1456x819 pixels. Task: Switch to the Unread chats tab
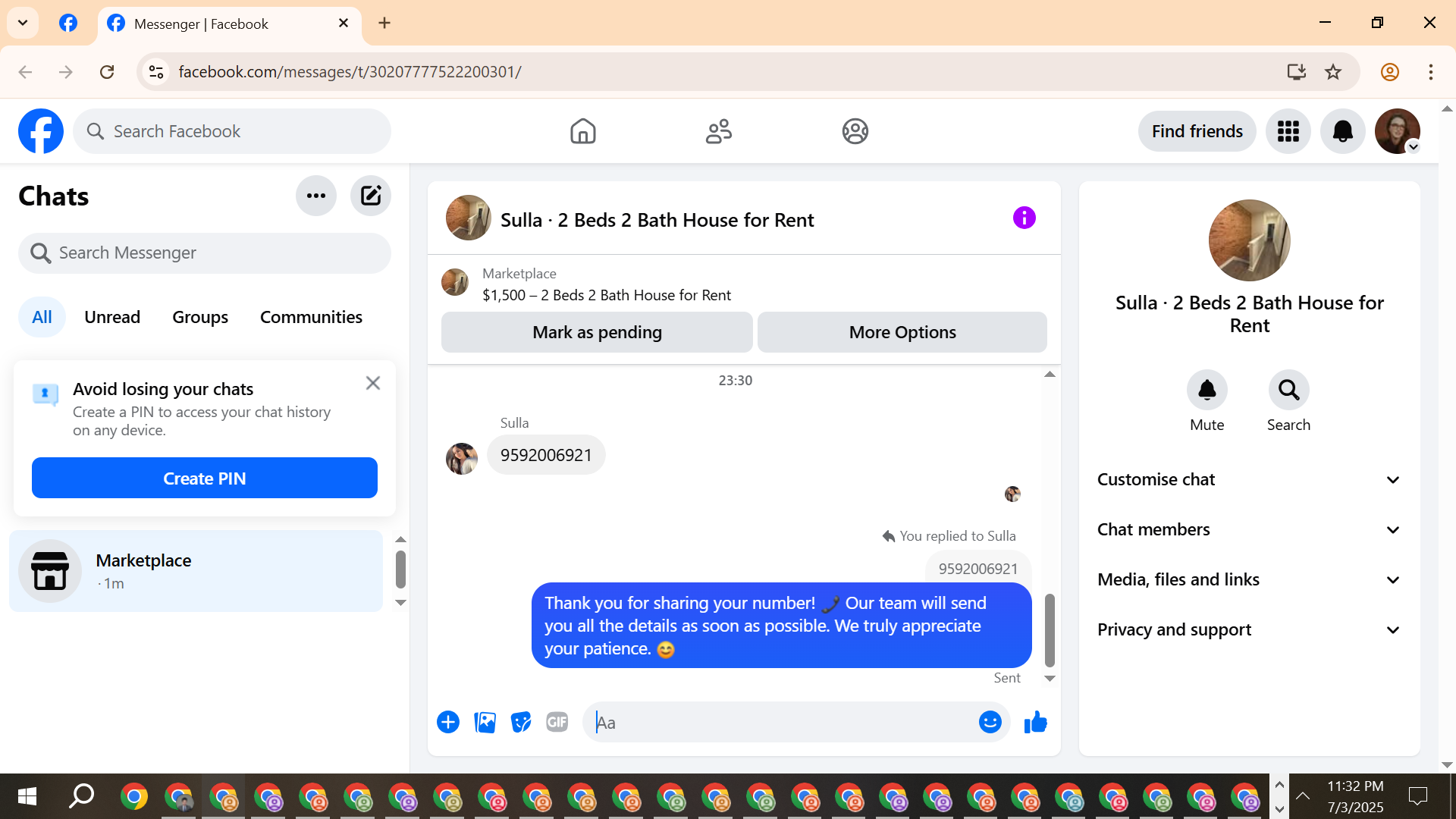[x=112, y=317]
